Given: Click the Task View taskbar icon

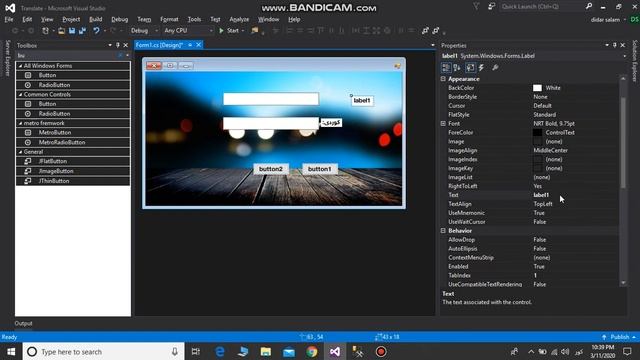Looking at the screenshot, I should 196,351.
